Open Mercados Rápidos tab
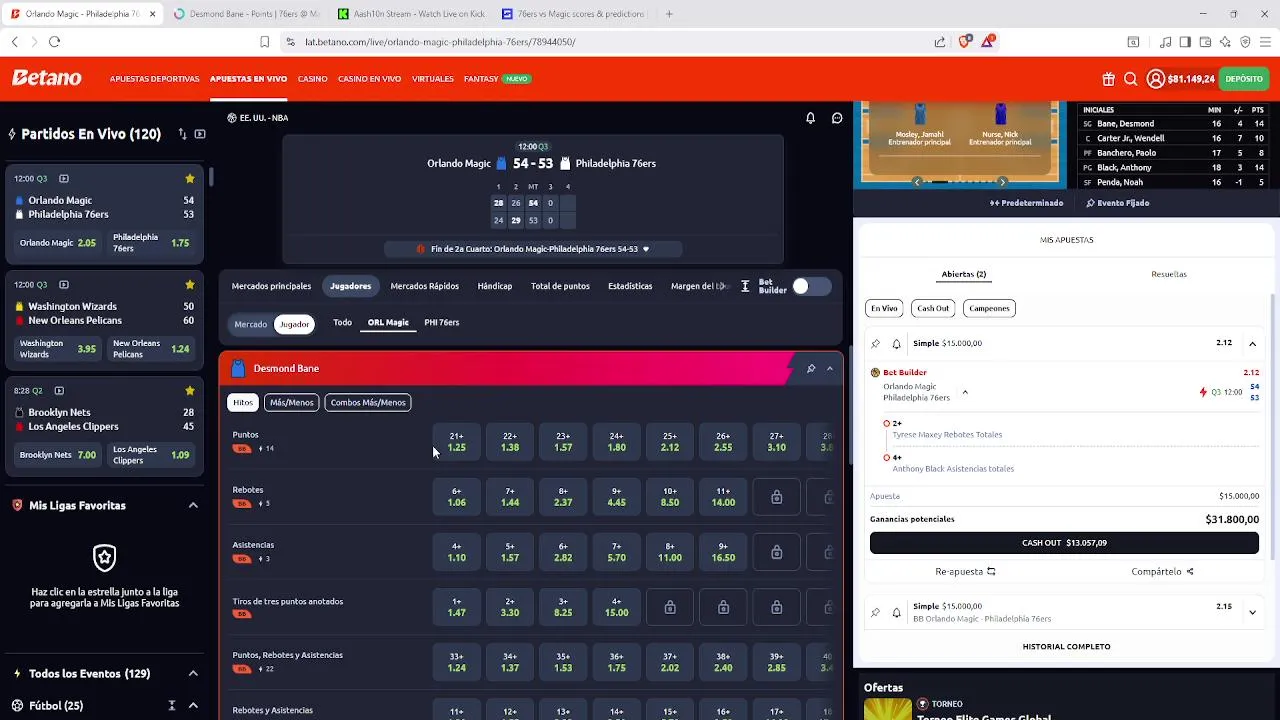Viewport: 1280px width, 720px height. click(x=424, y=286)
